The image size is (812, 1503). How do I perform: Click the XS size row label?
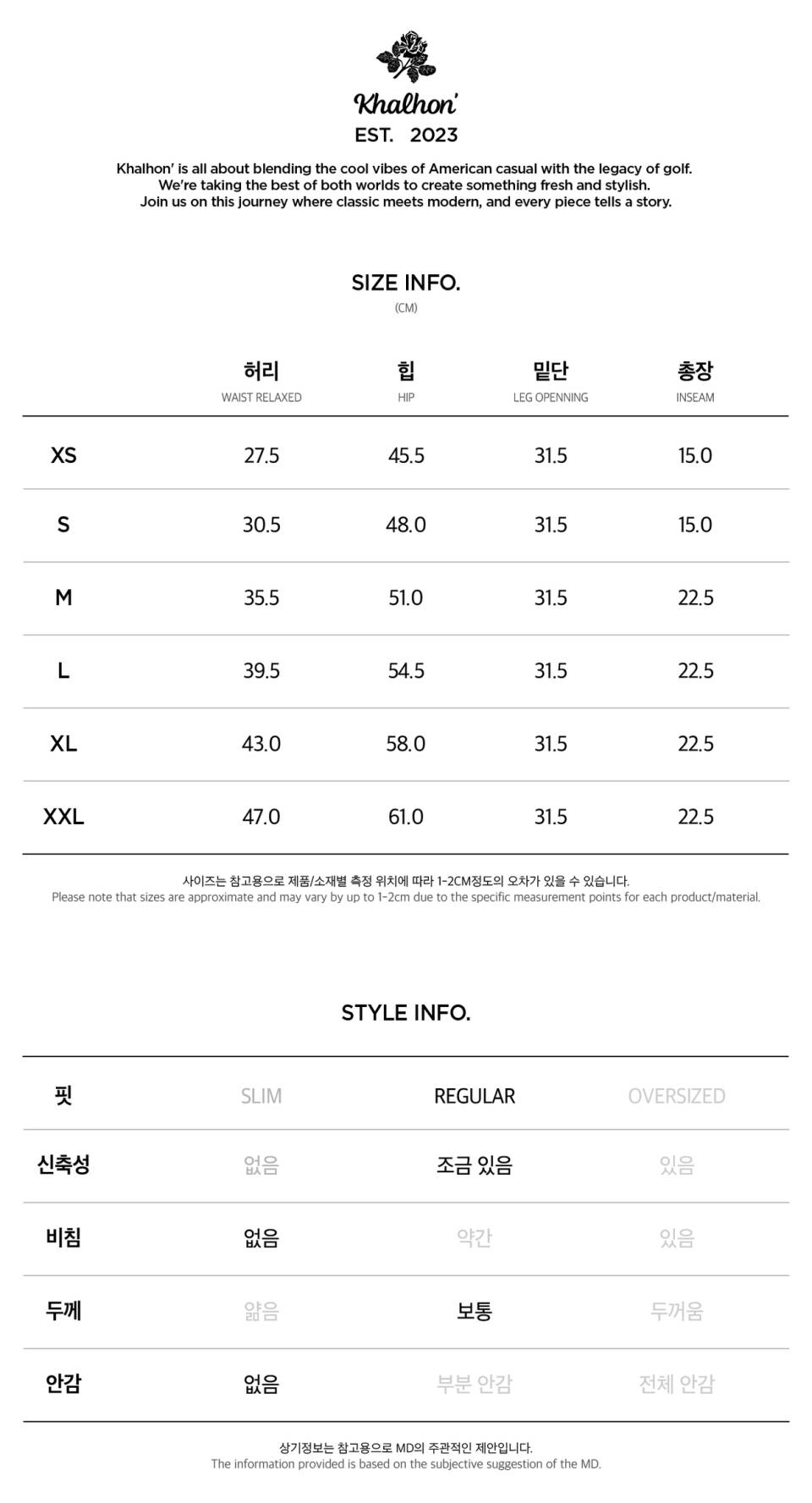click(x=63, y=455)
